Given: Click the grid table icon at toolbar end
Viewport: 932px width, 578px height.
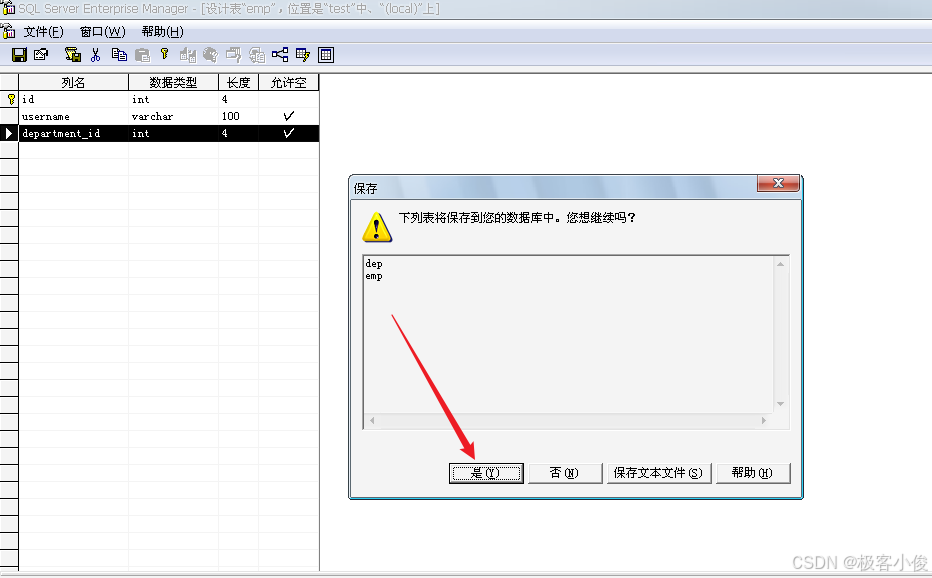Looking at the screenshot, I should (x=326, y=55).
